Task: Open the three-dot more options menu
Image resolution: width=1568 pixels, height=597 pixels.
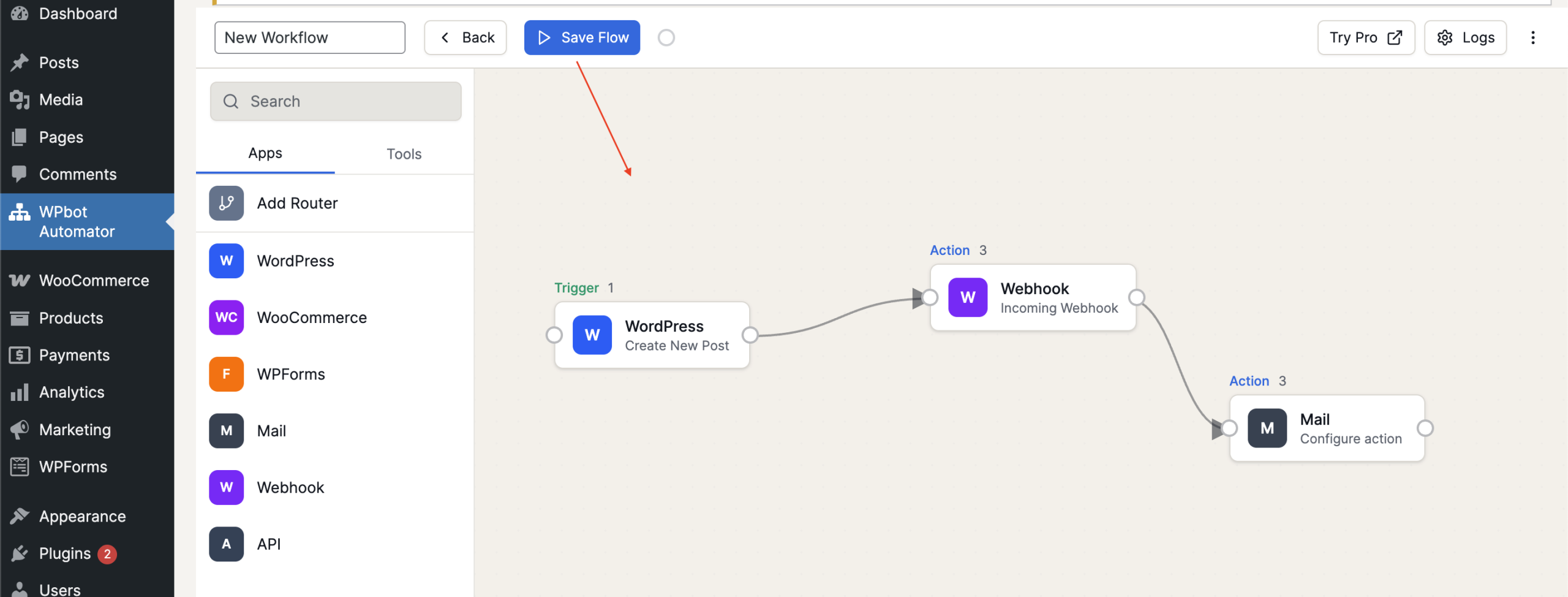Action: (1532, 38)
